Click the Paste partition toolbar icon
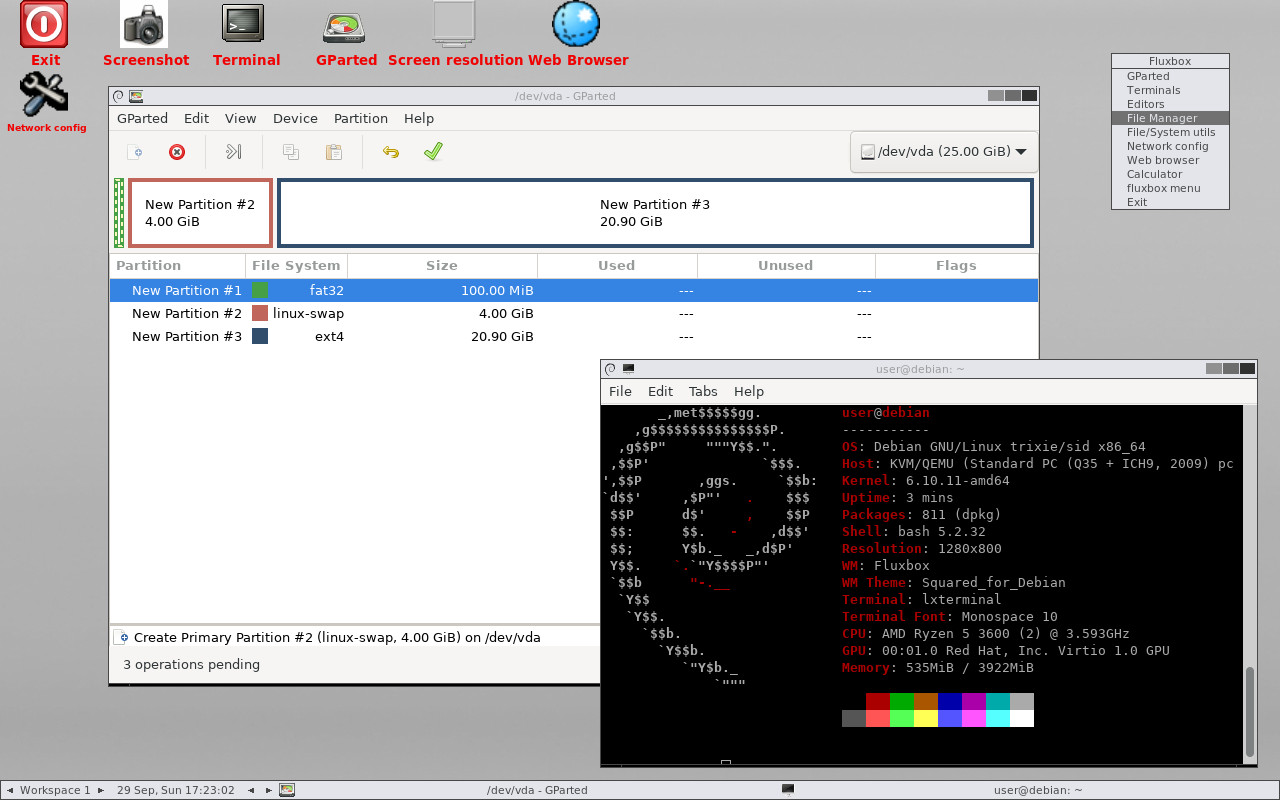The image size is (1280, 800). tap(334, 152)
